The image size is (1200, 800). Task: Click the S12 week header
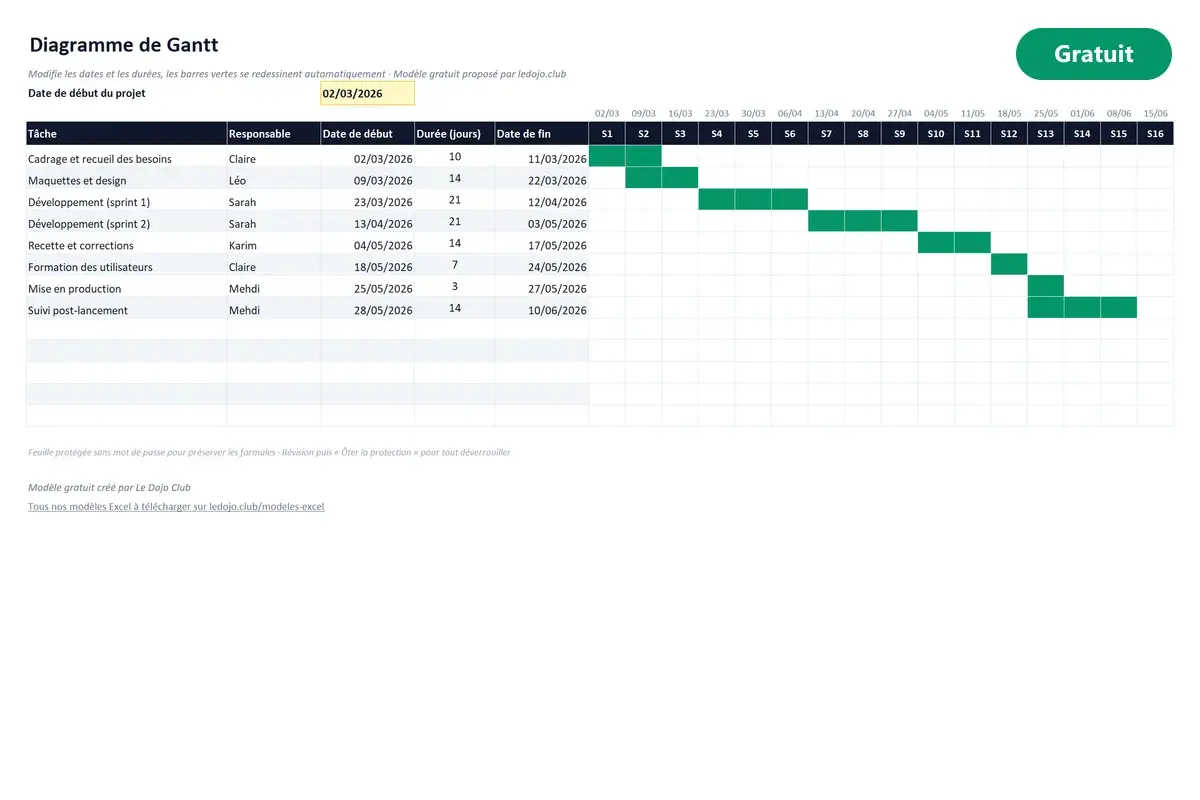[x=1009, y=133]
